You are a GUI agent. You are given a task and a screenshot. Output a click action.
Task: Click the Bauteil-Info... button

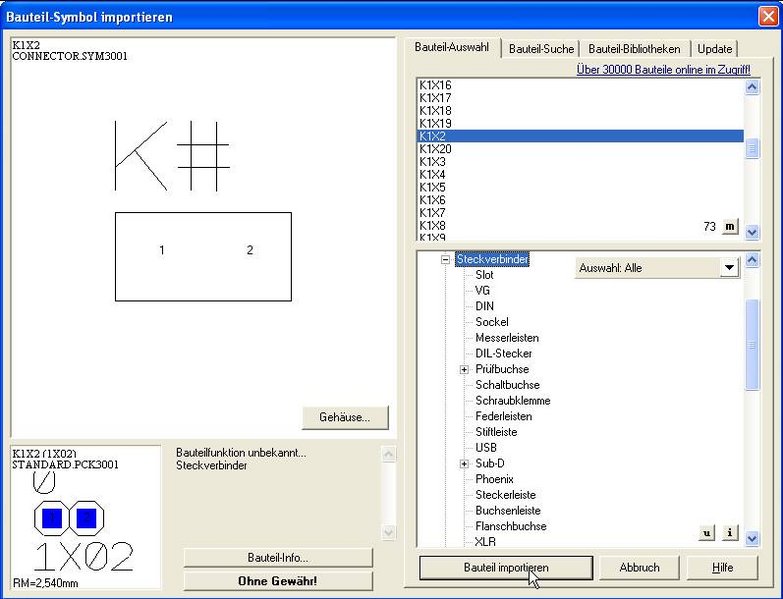277,557
